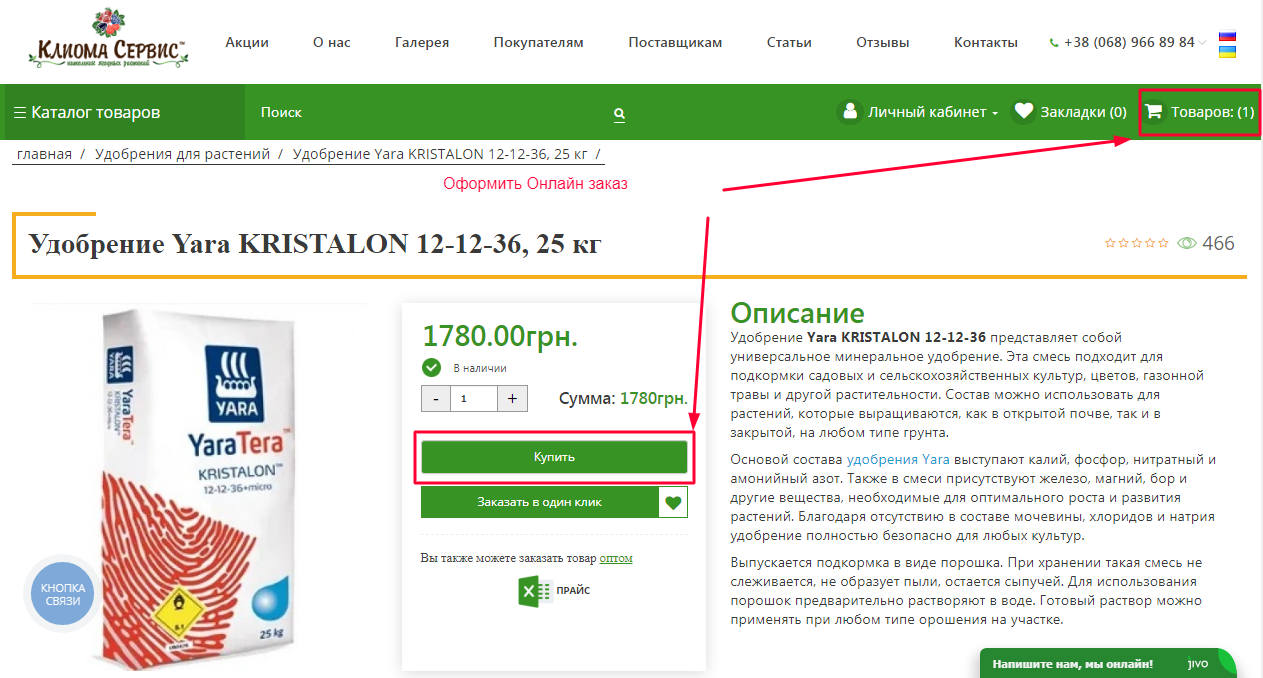Image resolution: width=1263 pixels, height=678 pixels.
Task: Open the Каталог товаров menu
Action: coord(87,112)
